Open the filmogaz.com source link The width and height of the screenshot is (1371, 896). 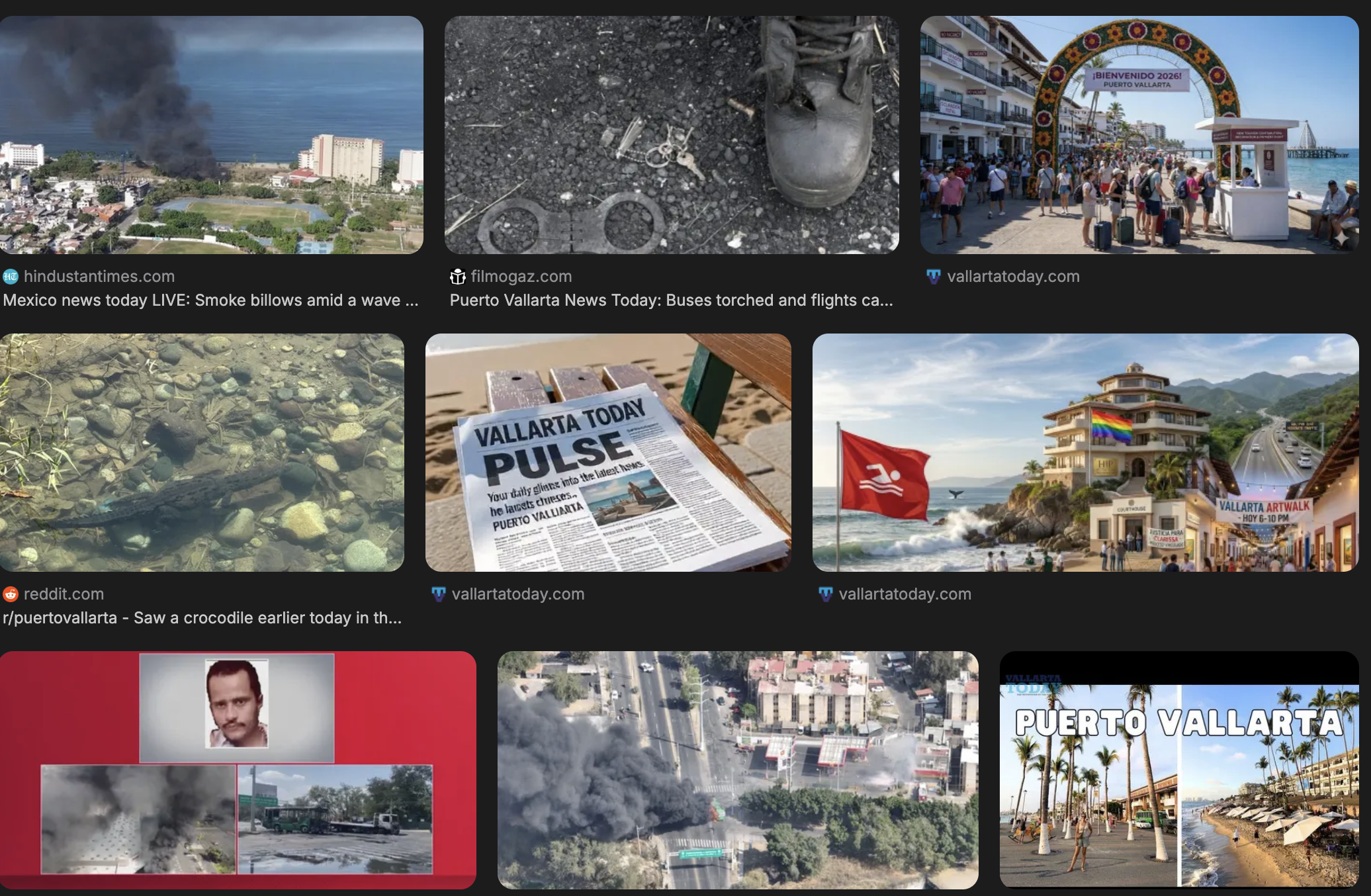pos(521,277)
